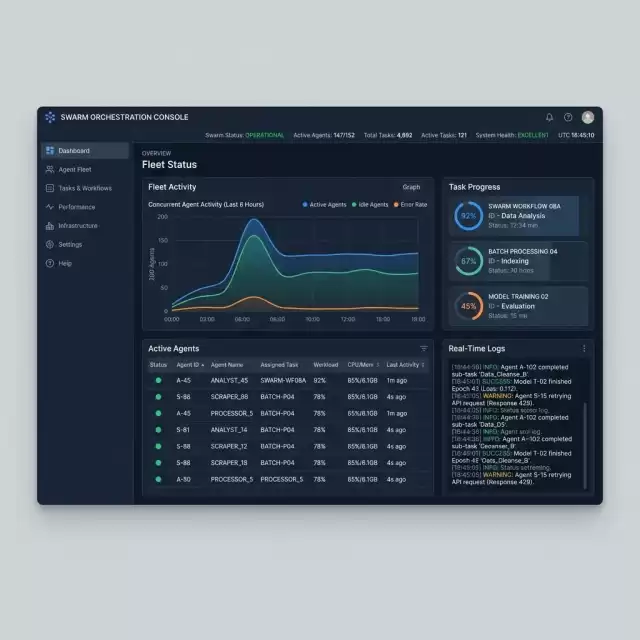Click the 45% progress ring

[469, 306]
